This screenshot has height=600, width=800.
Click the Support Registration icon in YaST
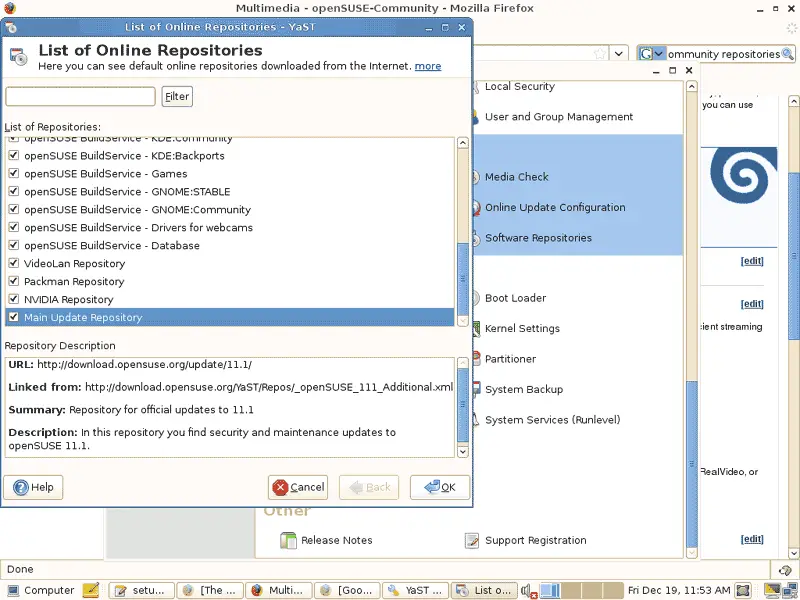click(472, 540)
